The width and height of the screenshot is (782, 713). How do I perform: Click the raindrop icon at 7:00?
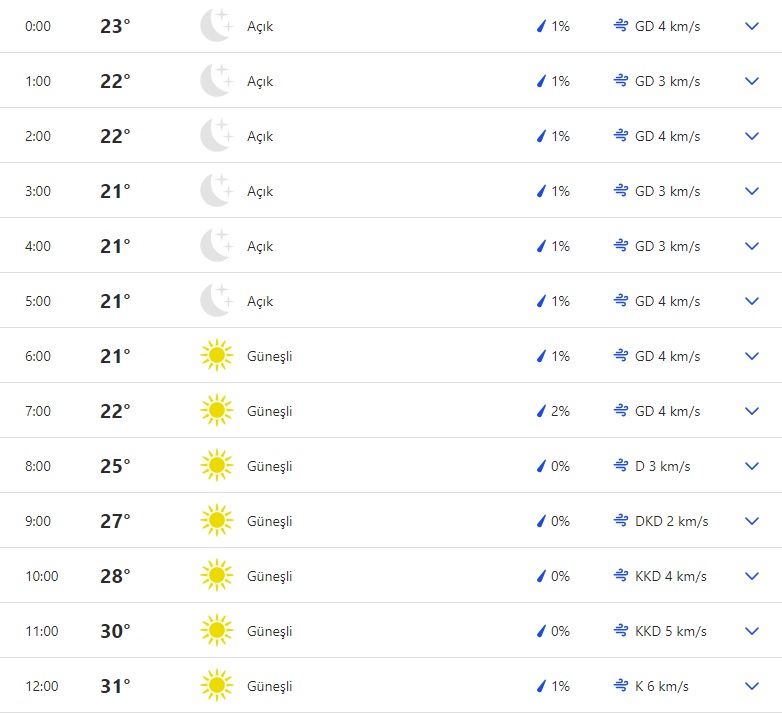541,411
